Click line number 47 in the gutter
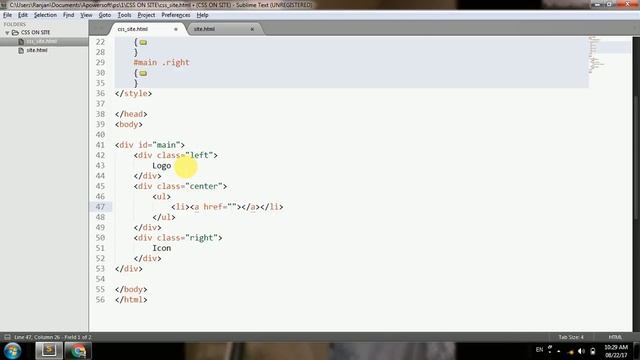 pos(100,207)
